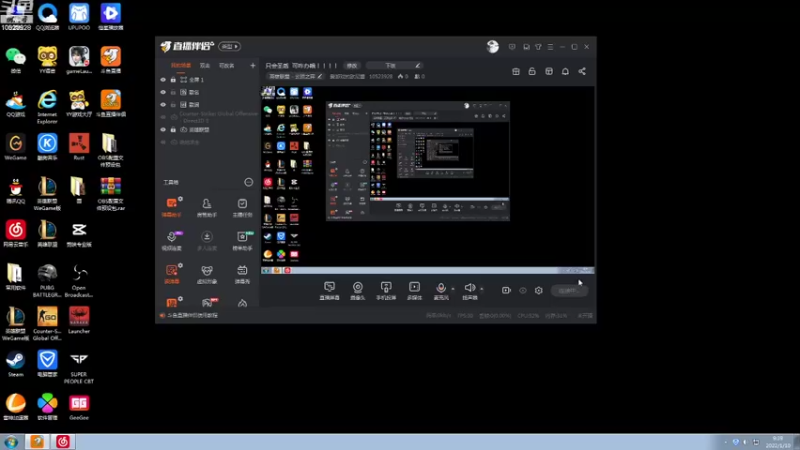Click the record camera icon beside the start button
Image resolution: width=800 pixels, height=450 pixels.
click(506, 290)
